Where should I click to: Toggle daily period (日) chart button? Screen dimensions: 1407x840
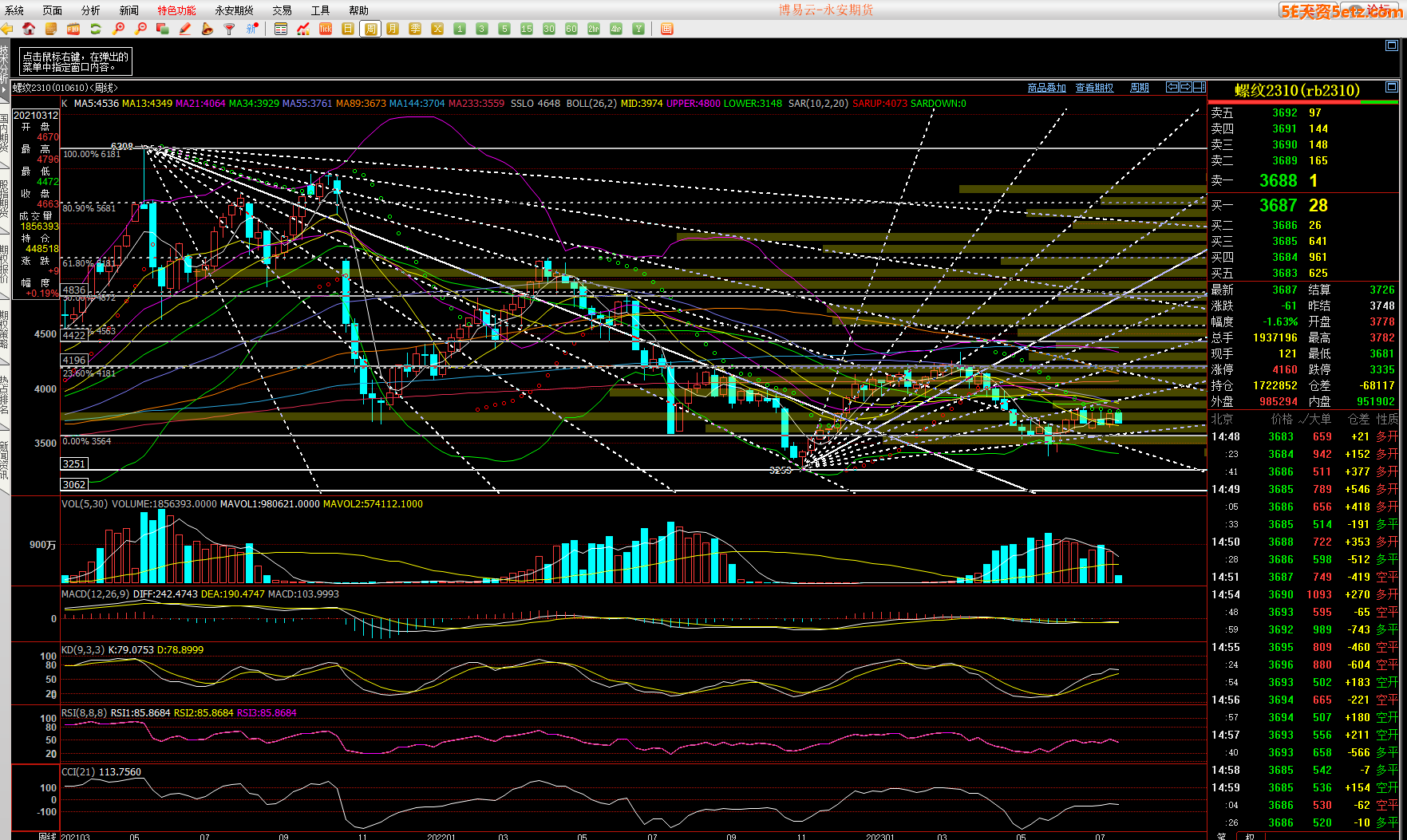(x=348, y=29)
